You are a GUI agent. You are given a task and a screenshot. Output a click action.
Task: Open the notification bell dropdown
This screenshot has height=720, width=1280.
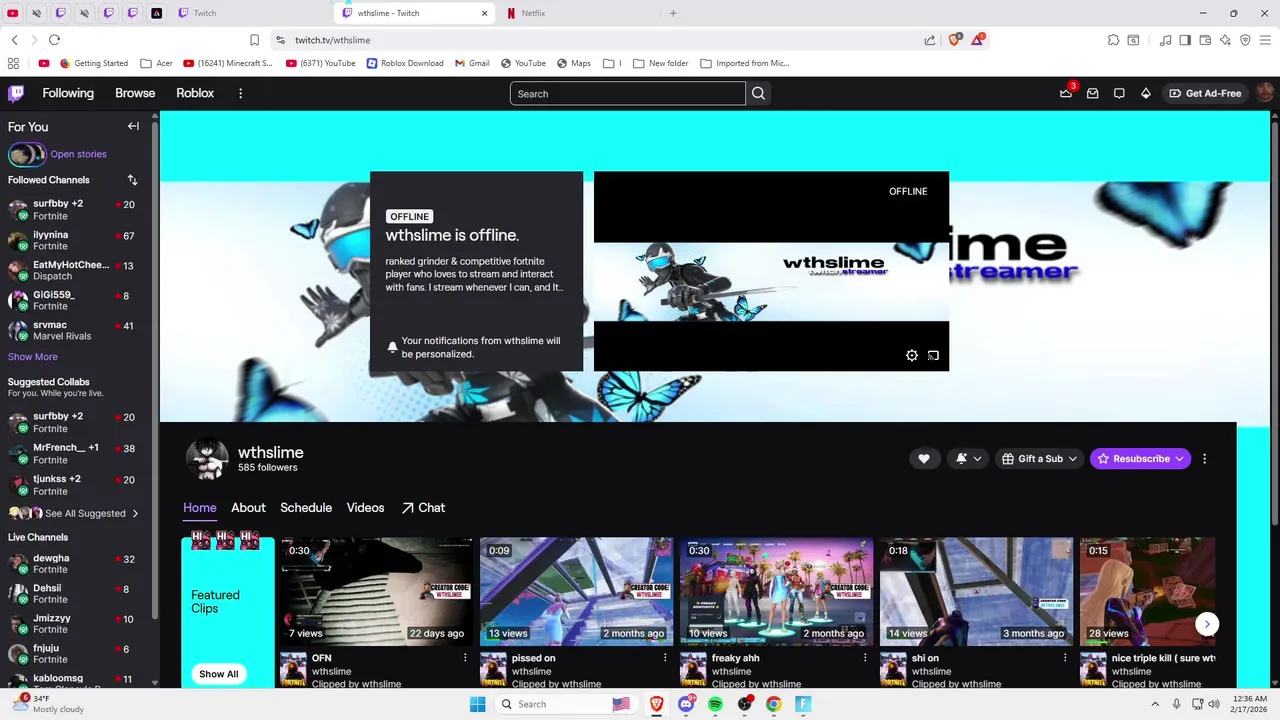point(968,458)
